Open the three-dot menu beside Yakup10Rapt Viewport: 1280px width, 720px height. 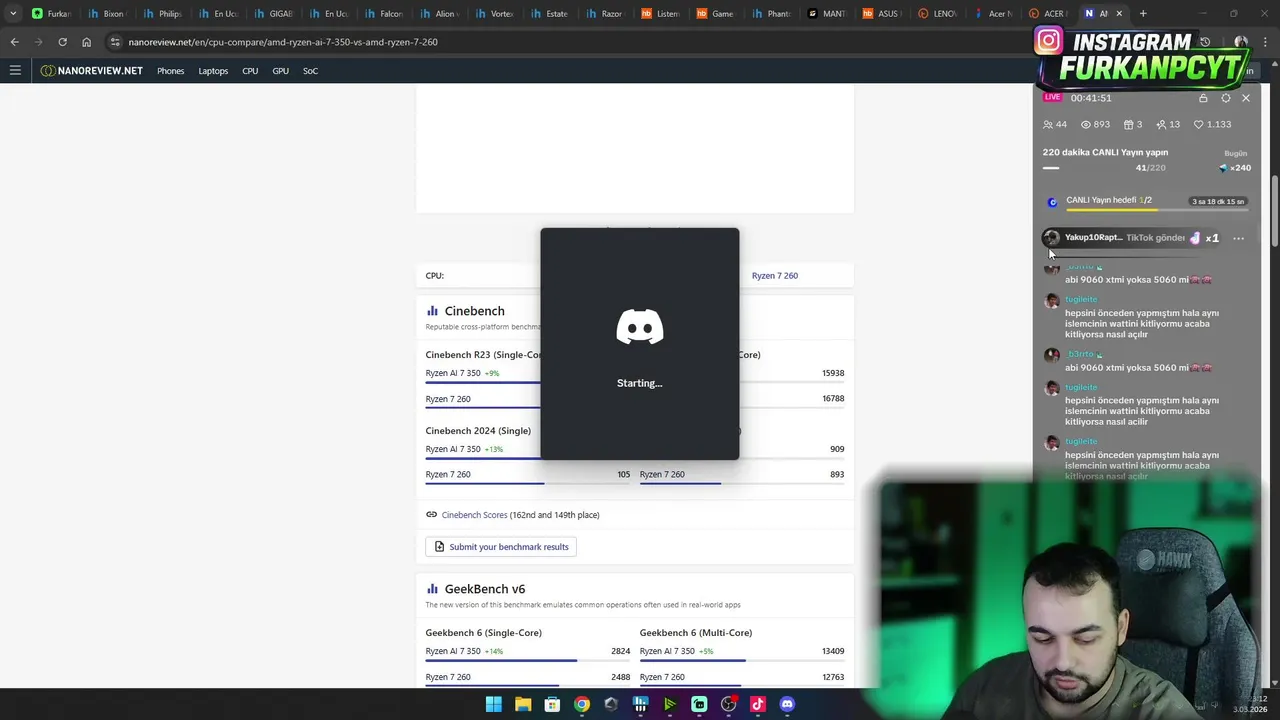click(x=1238, y=239)
